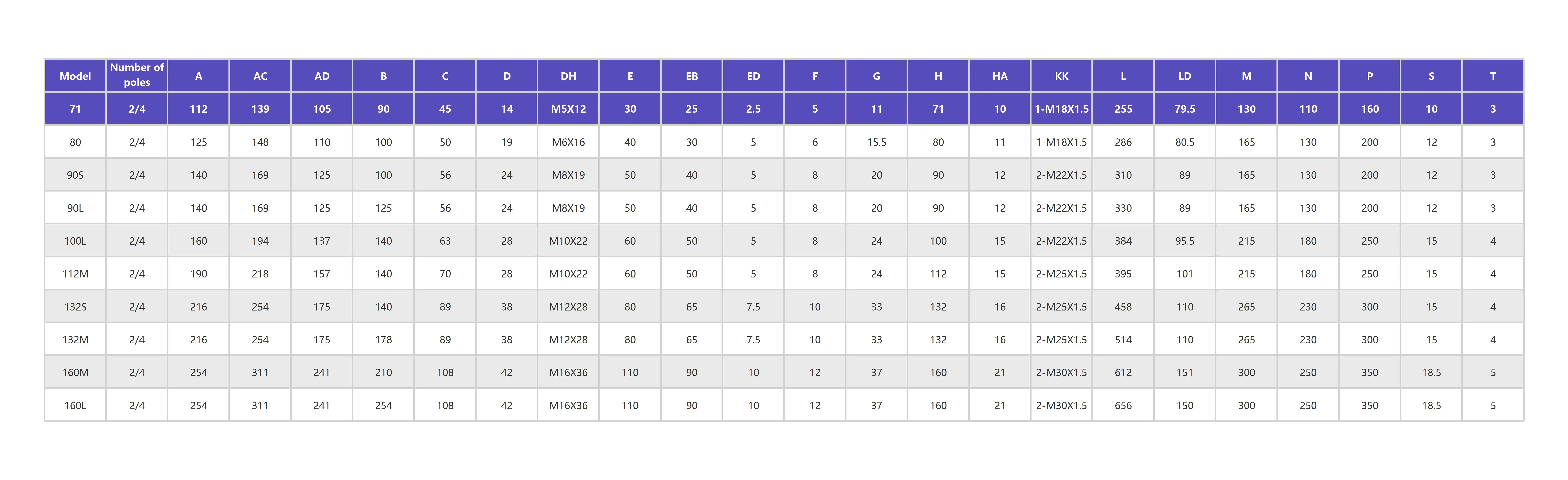Click the LD column header
Image resolution: width=1568 pixels, height=480 pixels.
click(1185, 76)
